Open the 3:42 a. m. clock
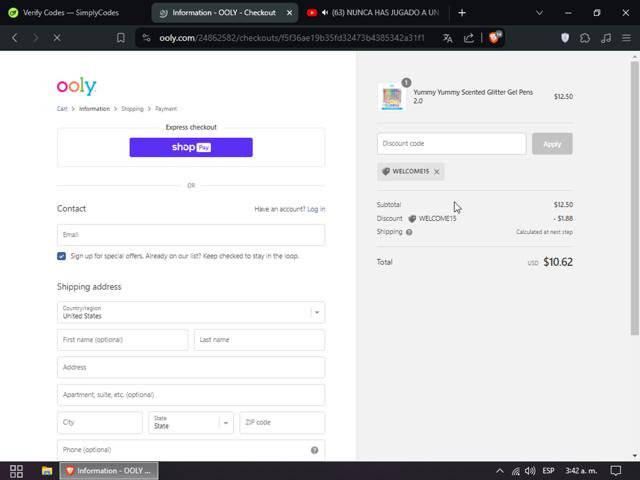Screen dimensions: 640x480 581,471
